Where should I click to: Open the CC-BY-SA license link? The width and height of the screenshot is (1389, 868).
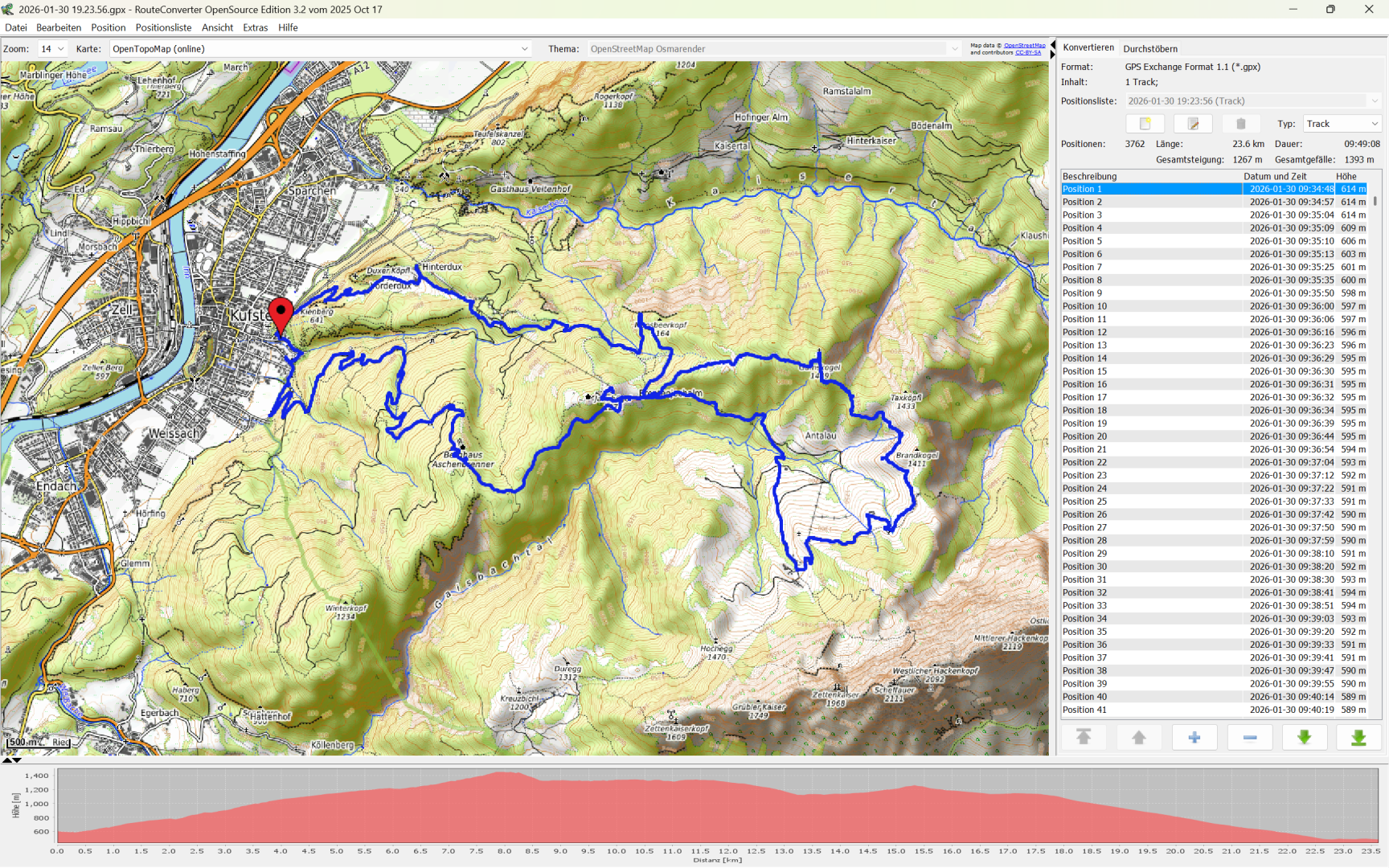(x=1027, y=52)
